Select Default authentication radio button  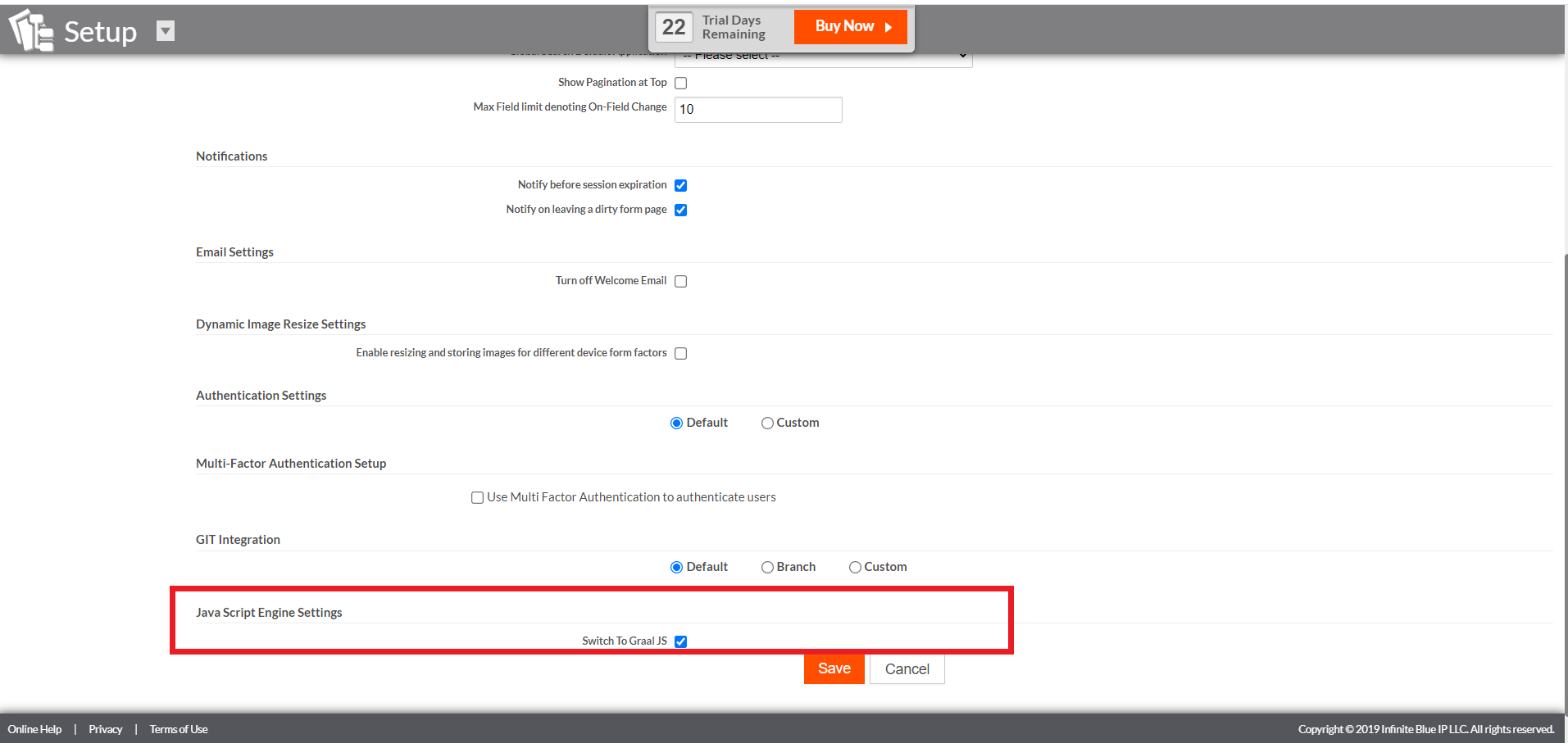(676, 424)
